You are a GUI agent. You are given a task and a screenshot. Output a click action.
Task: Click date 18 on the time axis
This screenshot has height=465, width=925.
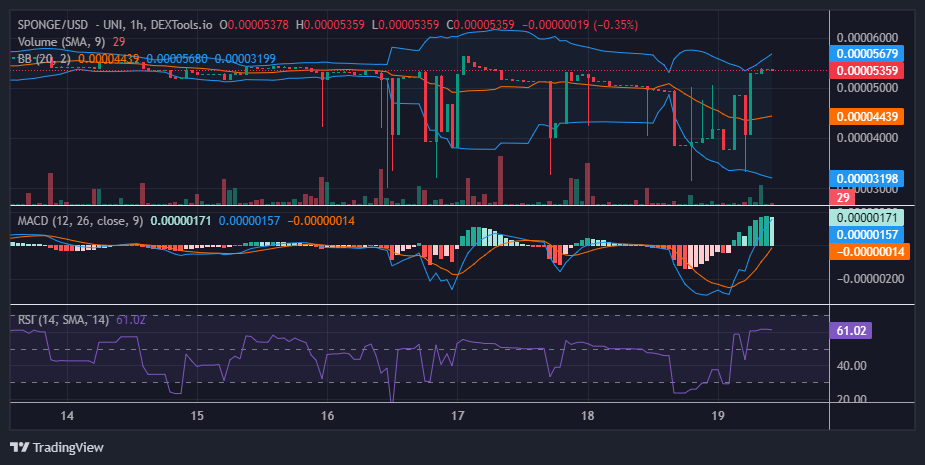(x=588, y=415)
